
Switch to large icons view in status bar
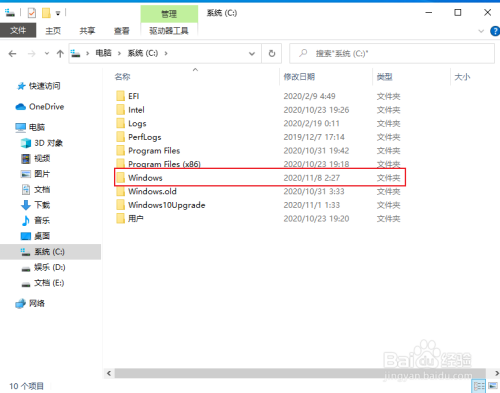(493, 386)
